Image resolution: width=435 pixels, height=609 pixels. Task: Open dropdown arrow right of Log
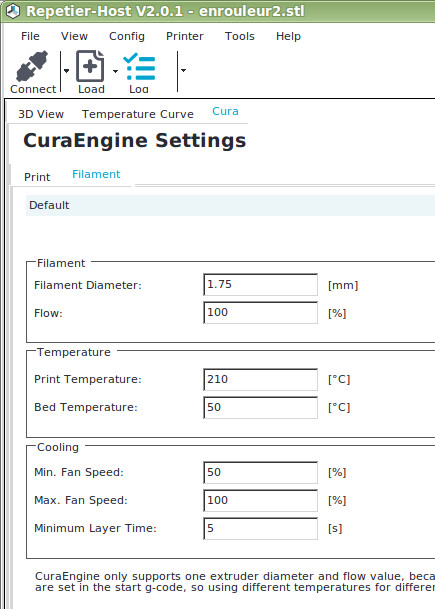click(183, 70)
